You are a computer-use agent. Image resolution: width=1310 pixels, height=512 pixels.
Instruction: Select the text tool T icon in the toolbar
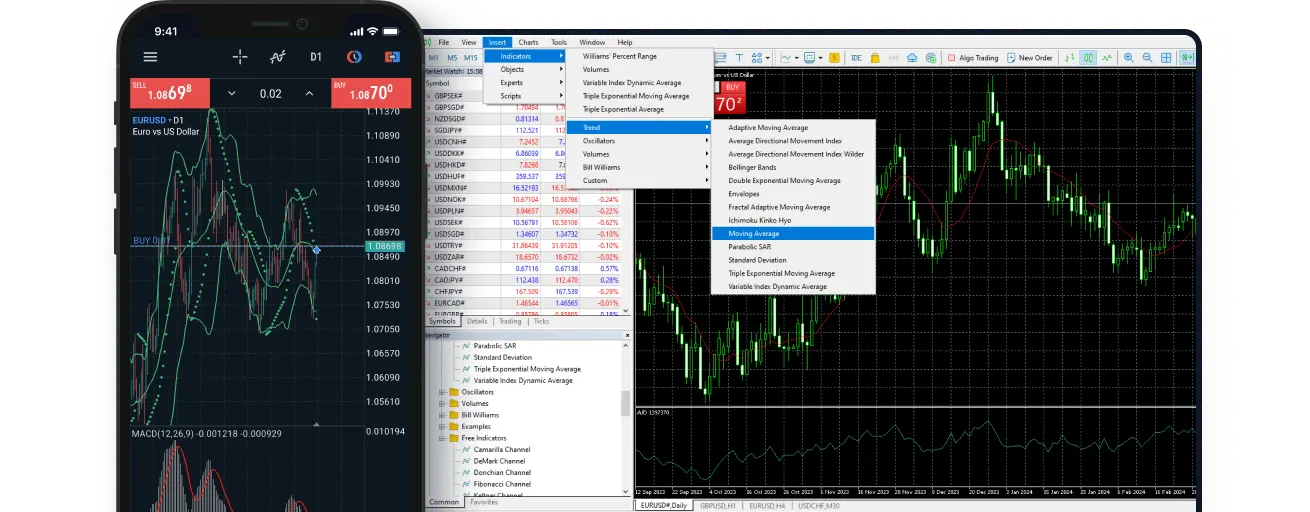[x=739, y=58]
